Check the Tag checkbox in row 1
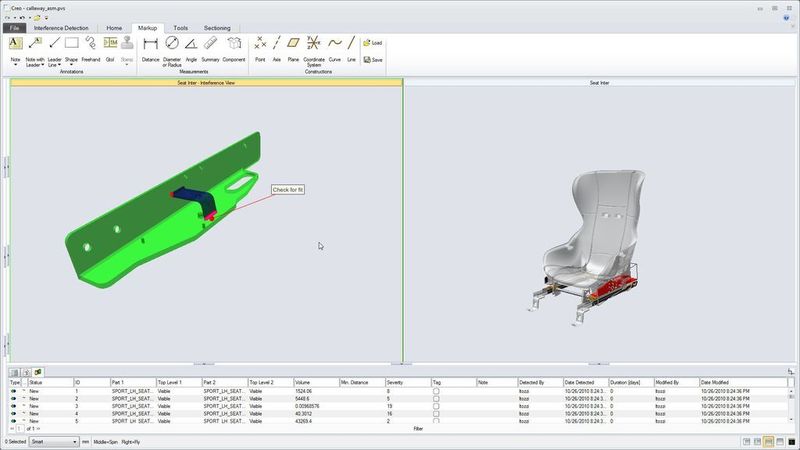Image resolution: width=800 pixels, height=450 pixels. click(436, 391)
